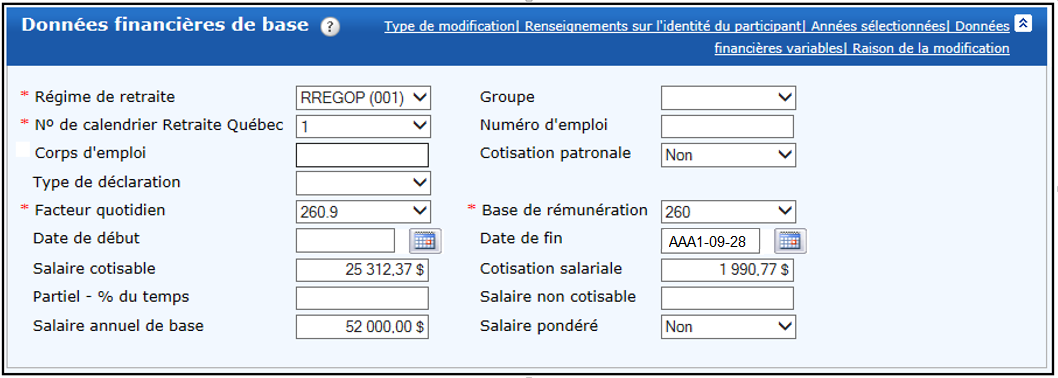Screen dimensions: 1058x378
Task: Click the Corps d'emploi input field
Action: [362, 155]
